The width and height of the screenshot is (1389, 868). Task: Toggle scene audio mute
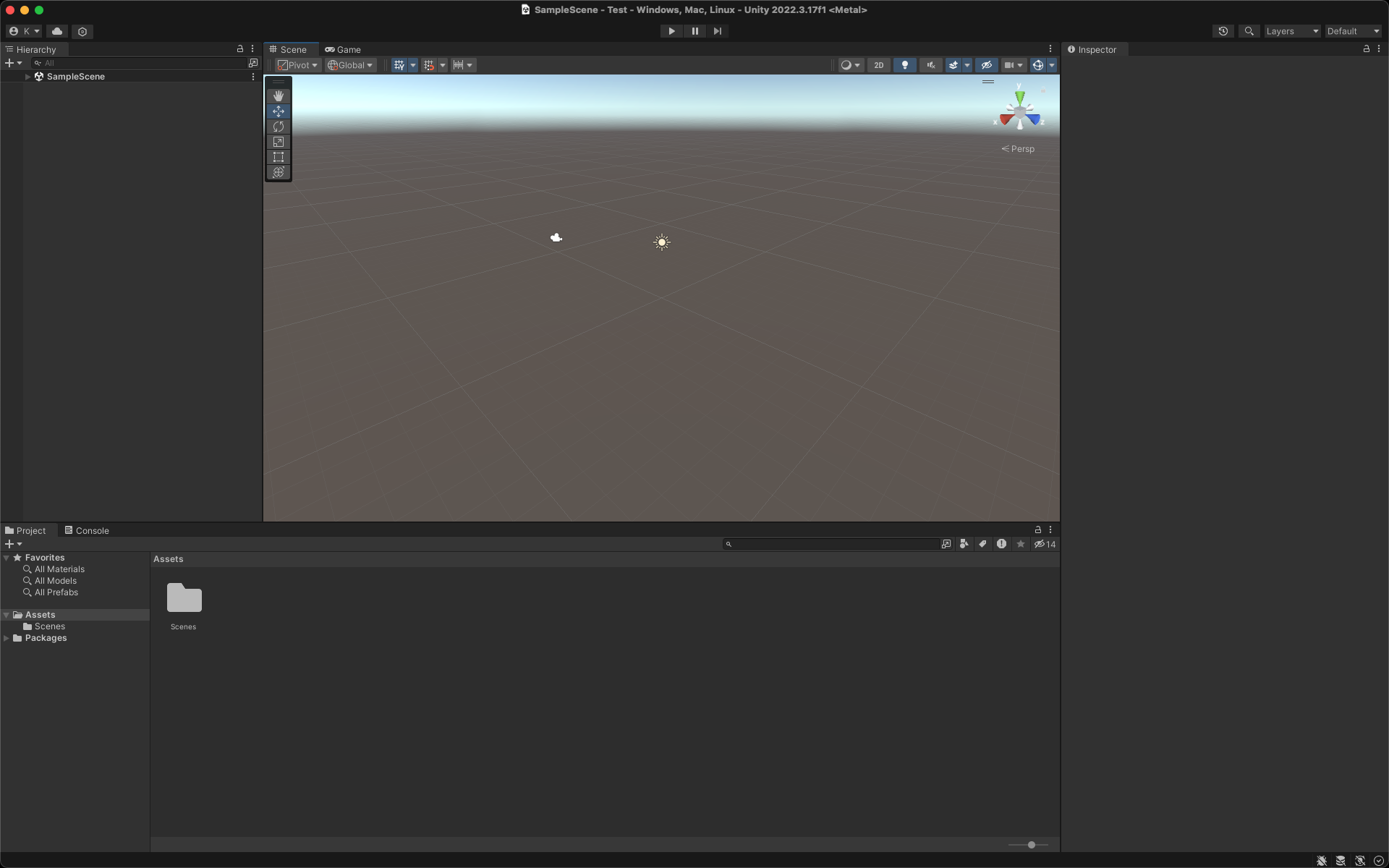(x=930, y=65)
